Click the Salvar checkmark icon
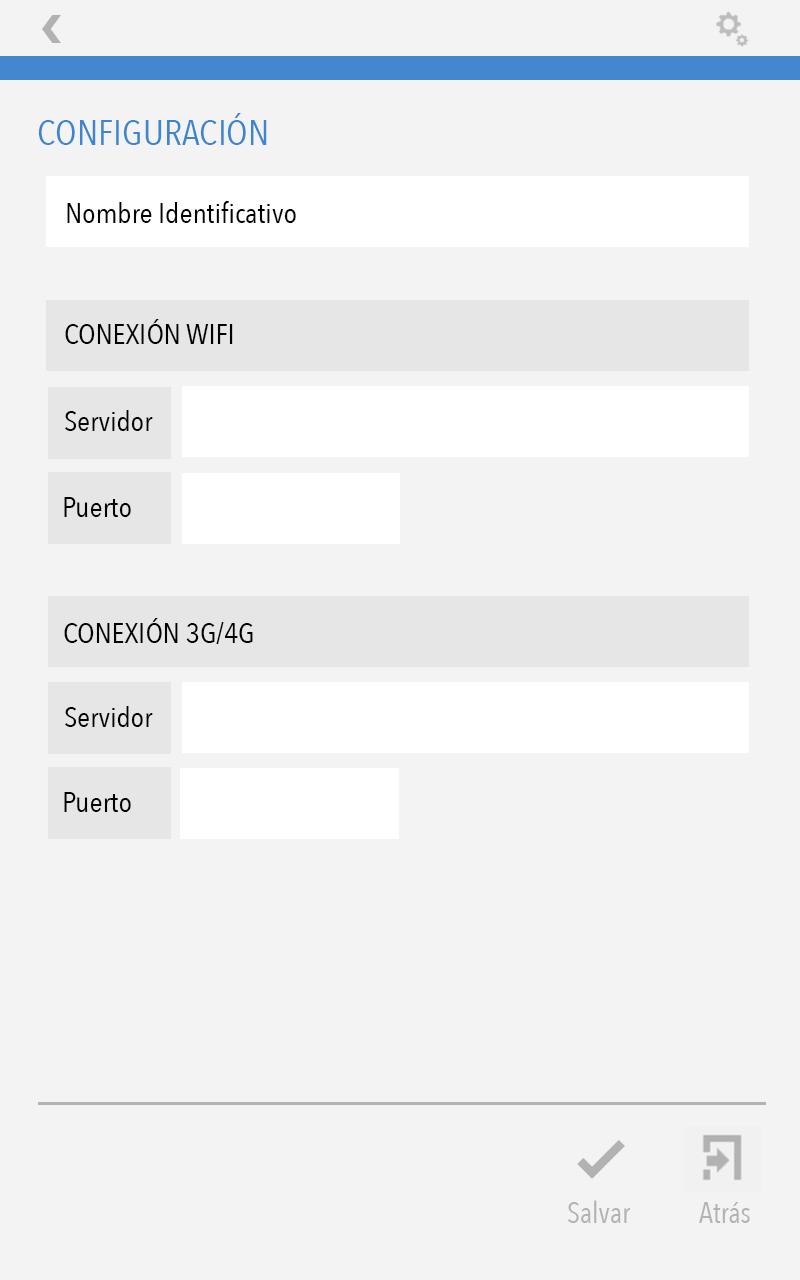The width and height of the screenshot is (800, 1280). click(600, 1160)
